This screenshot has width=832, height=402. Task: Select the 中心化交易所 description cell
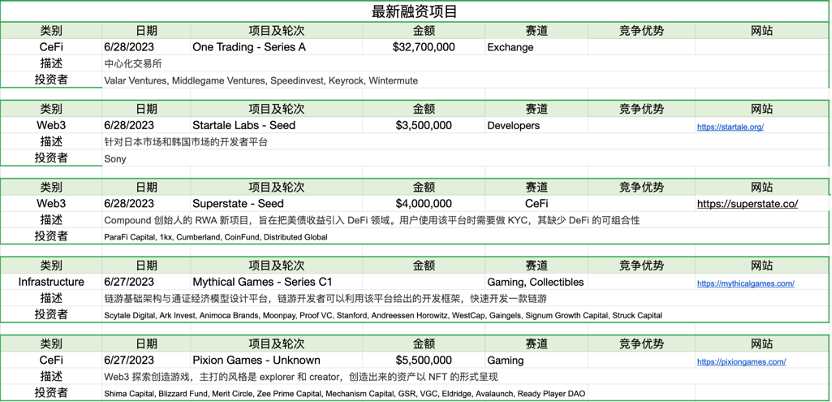465,64
